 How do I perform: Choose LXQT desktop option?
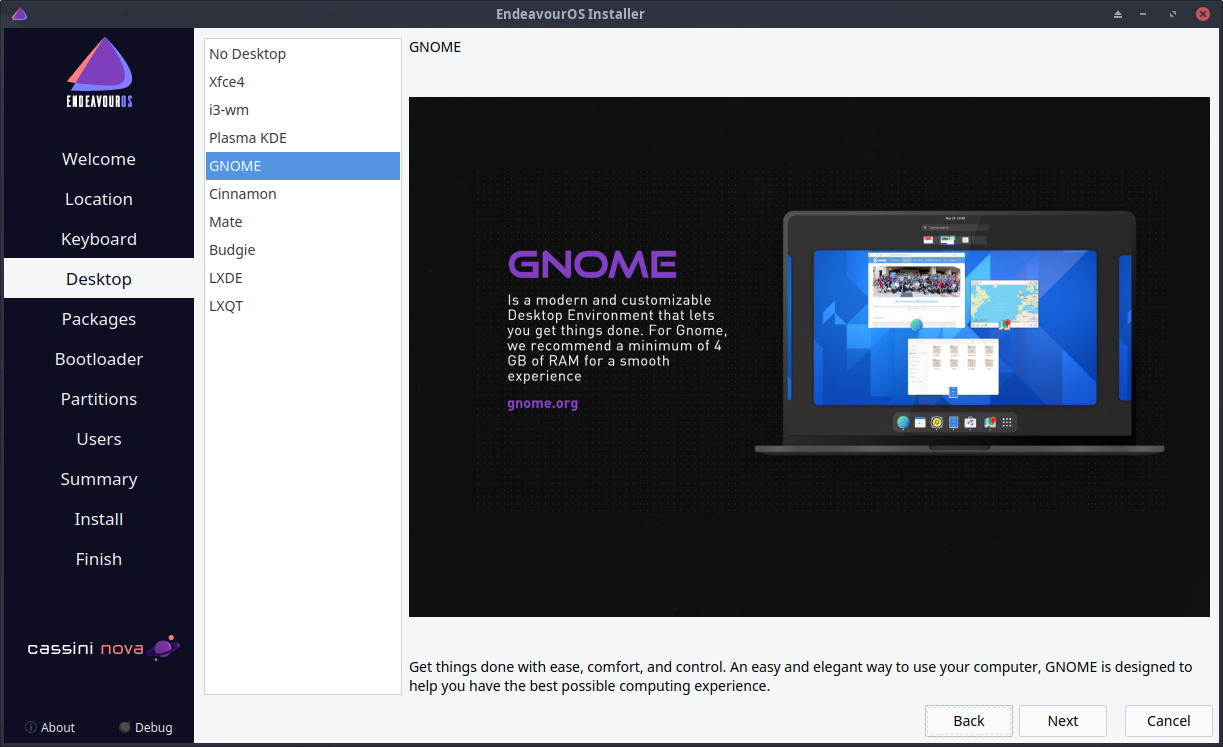226,306
